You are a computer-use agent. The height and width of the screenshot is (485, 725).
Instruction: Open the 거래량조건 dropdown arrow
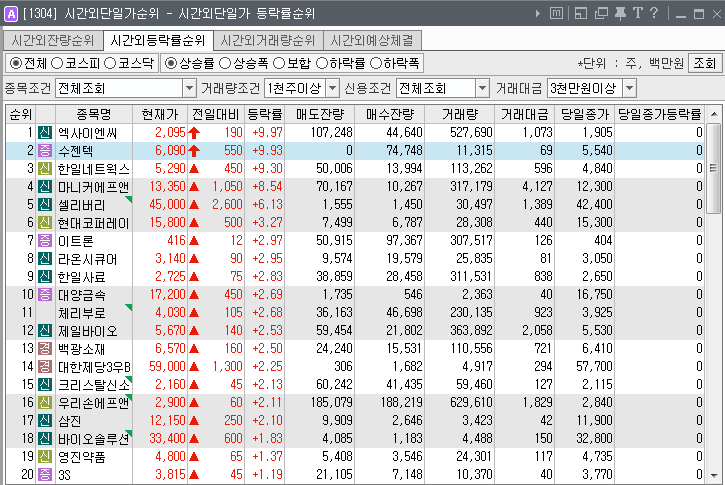[332, 88]
